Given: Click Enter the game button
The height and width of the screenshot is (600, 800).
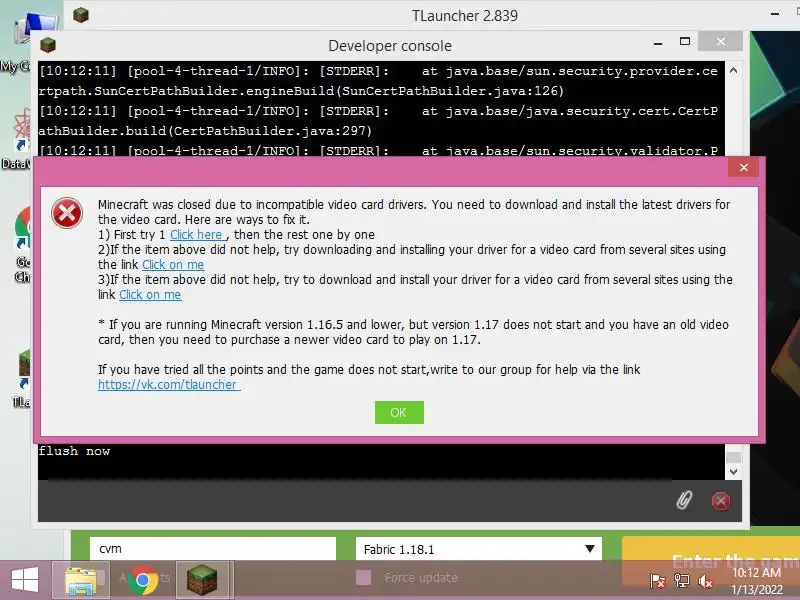Looking at the screenshot, I should pos(711,560).
